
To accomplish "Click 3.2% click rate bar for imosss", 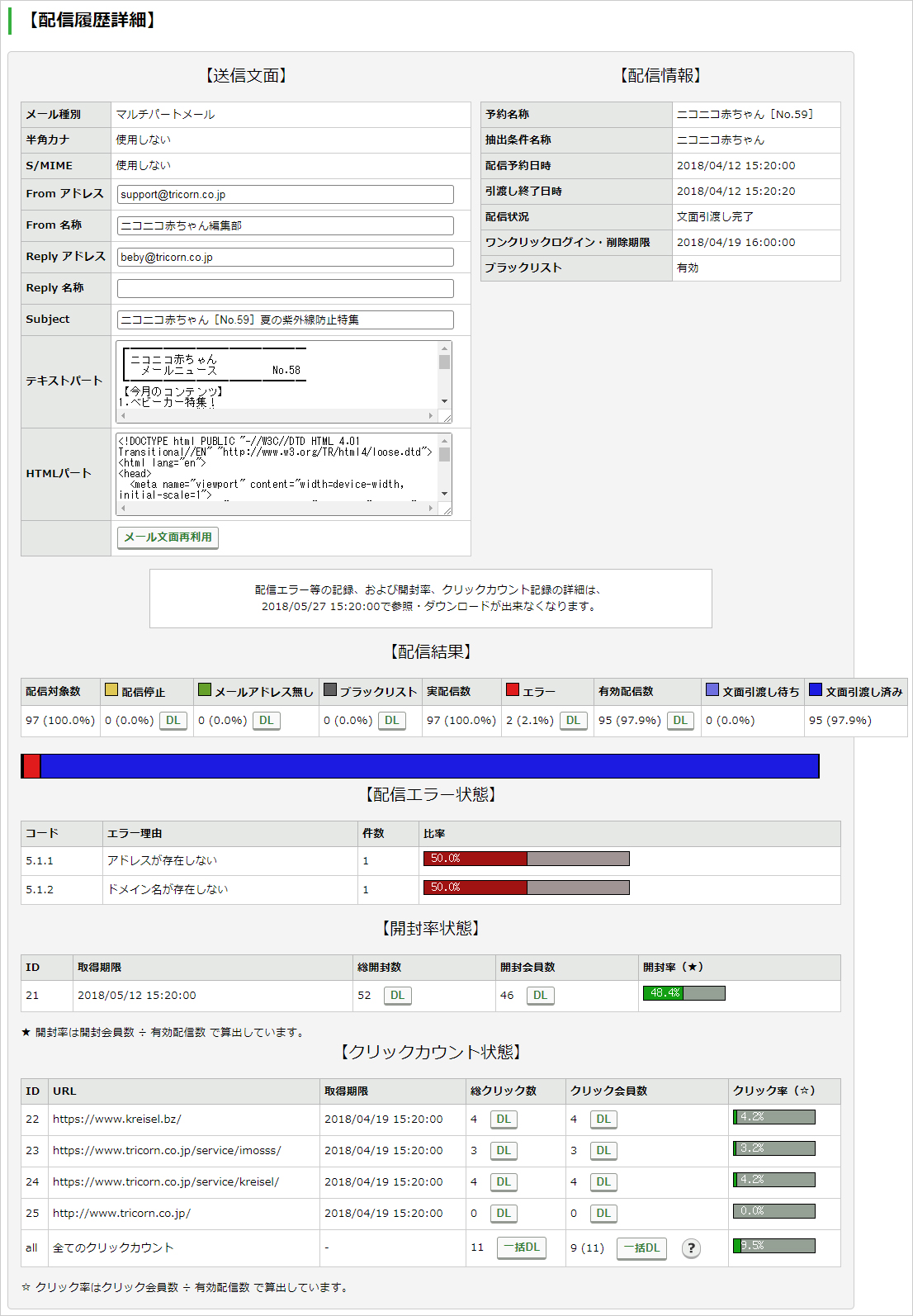I will click(773, 1148).
